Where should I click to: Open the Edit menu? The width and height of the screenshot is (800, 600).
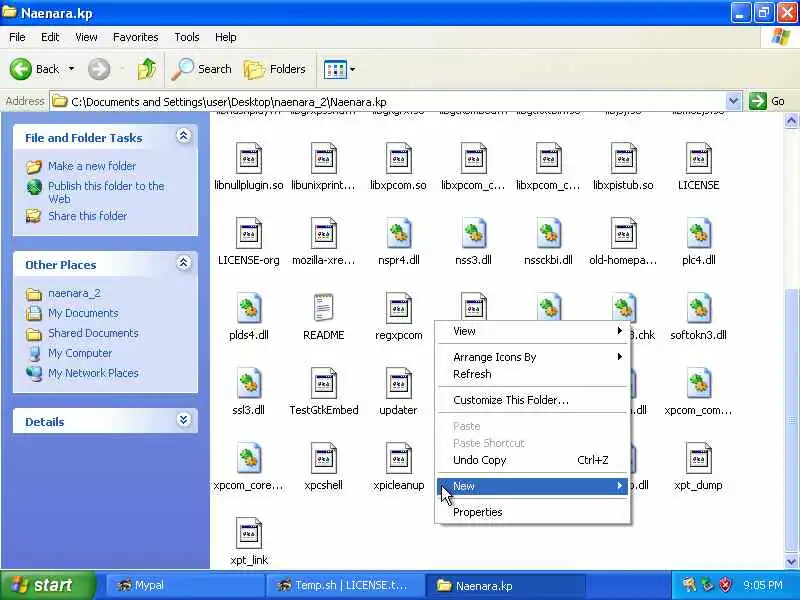point(50,37)
